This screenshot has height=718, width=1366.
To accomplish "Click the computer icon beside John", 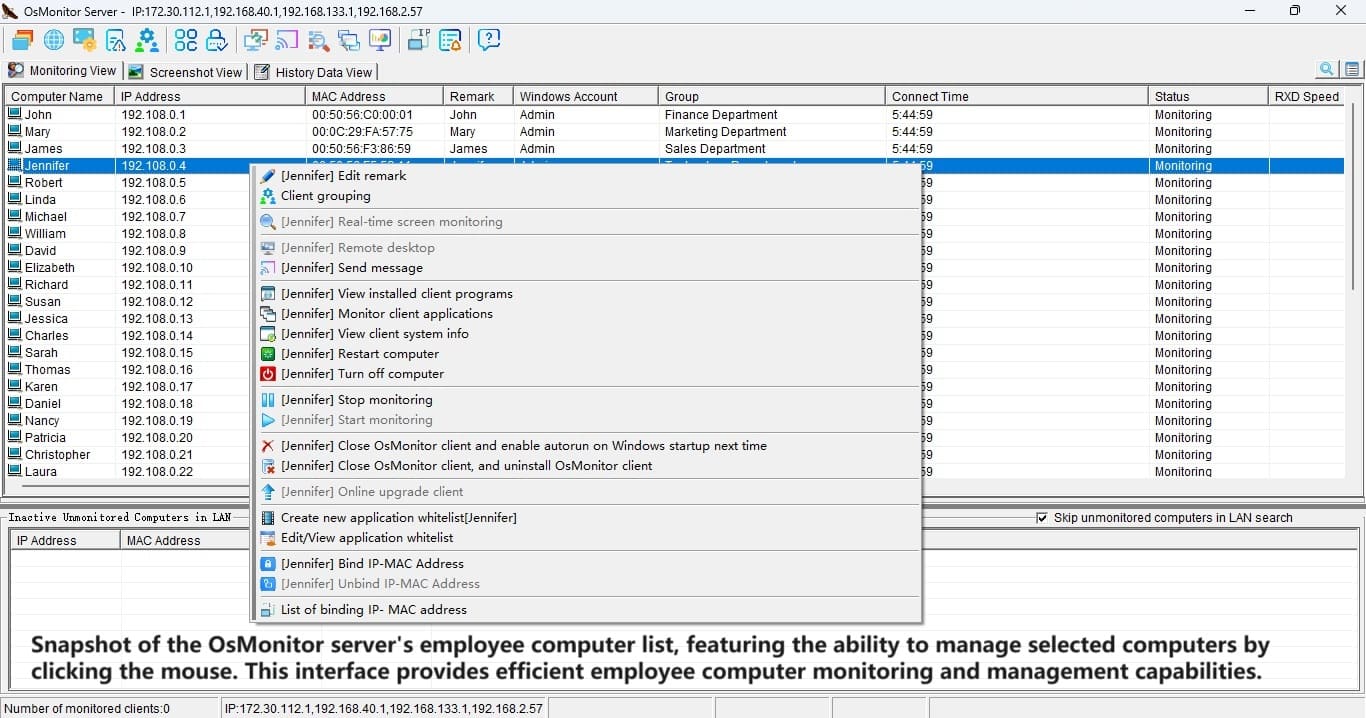I will pyautogui.click(x=15, y=114).
